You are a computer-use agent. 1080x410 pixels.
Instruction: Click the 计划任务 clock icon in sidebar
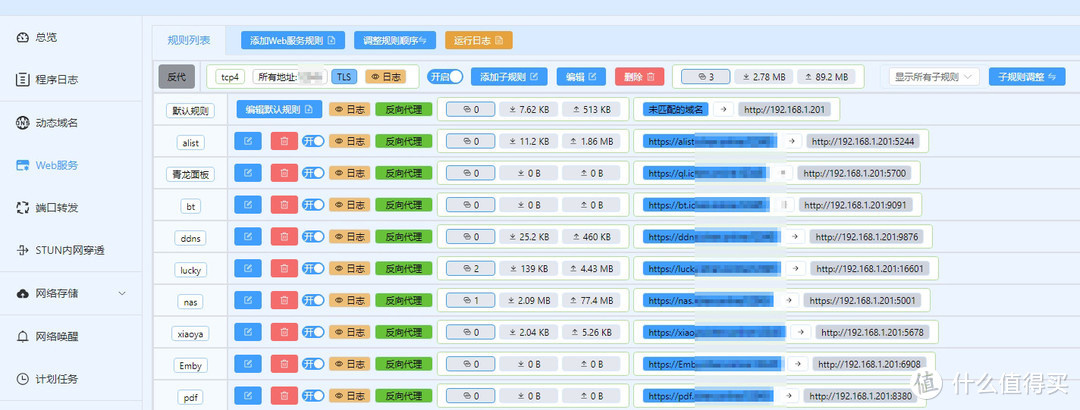coord(23,379)
